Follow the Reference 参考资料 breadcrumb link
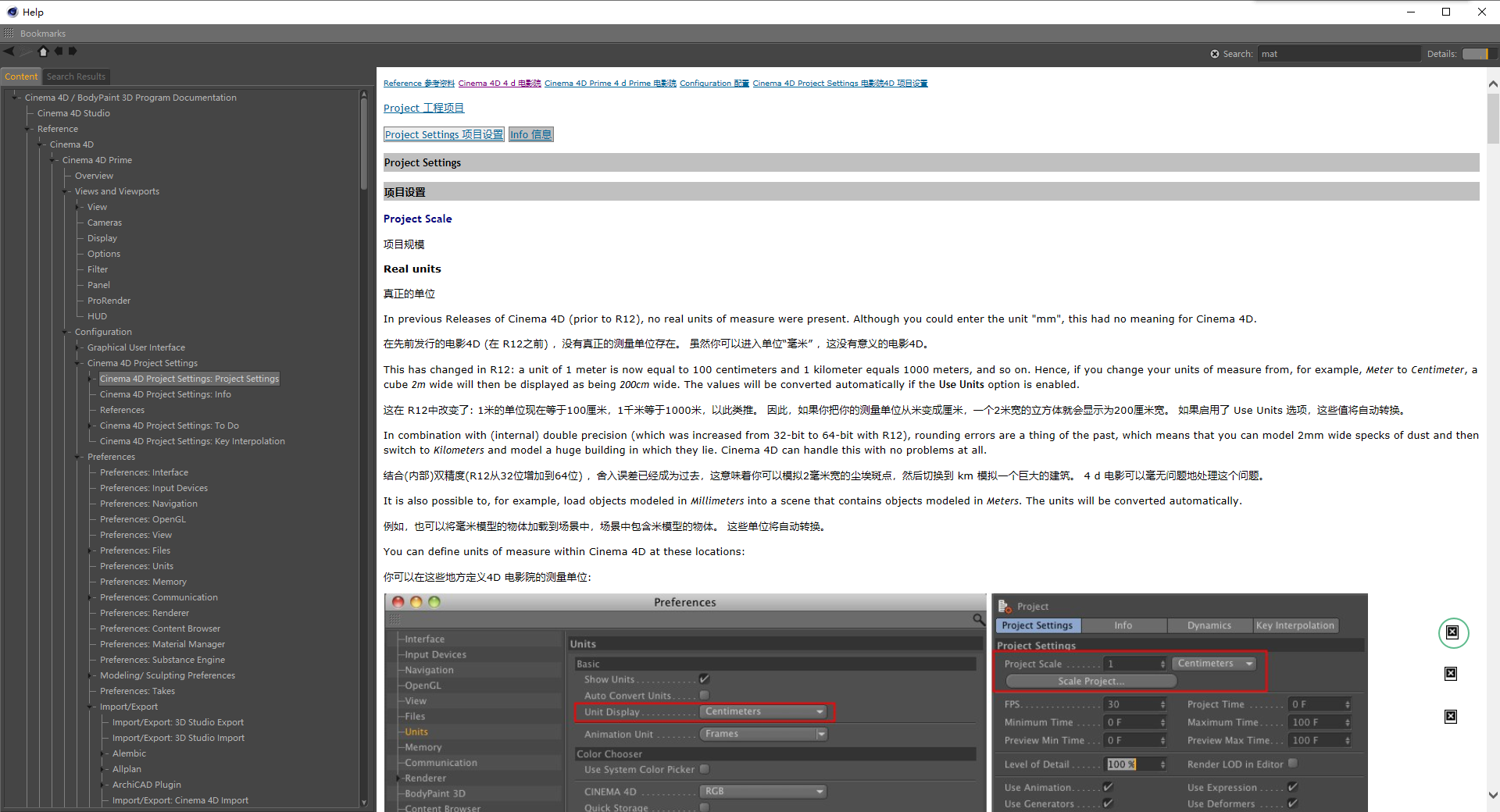This screenshot has width=1500, height=812. pos(419,84)
